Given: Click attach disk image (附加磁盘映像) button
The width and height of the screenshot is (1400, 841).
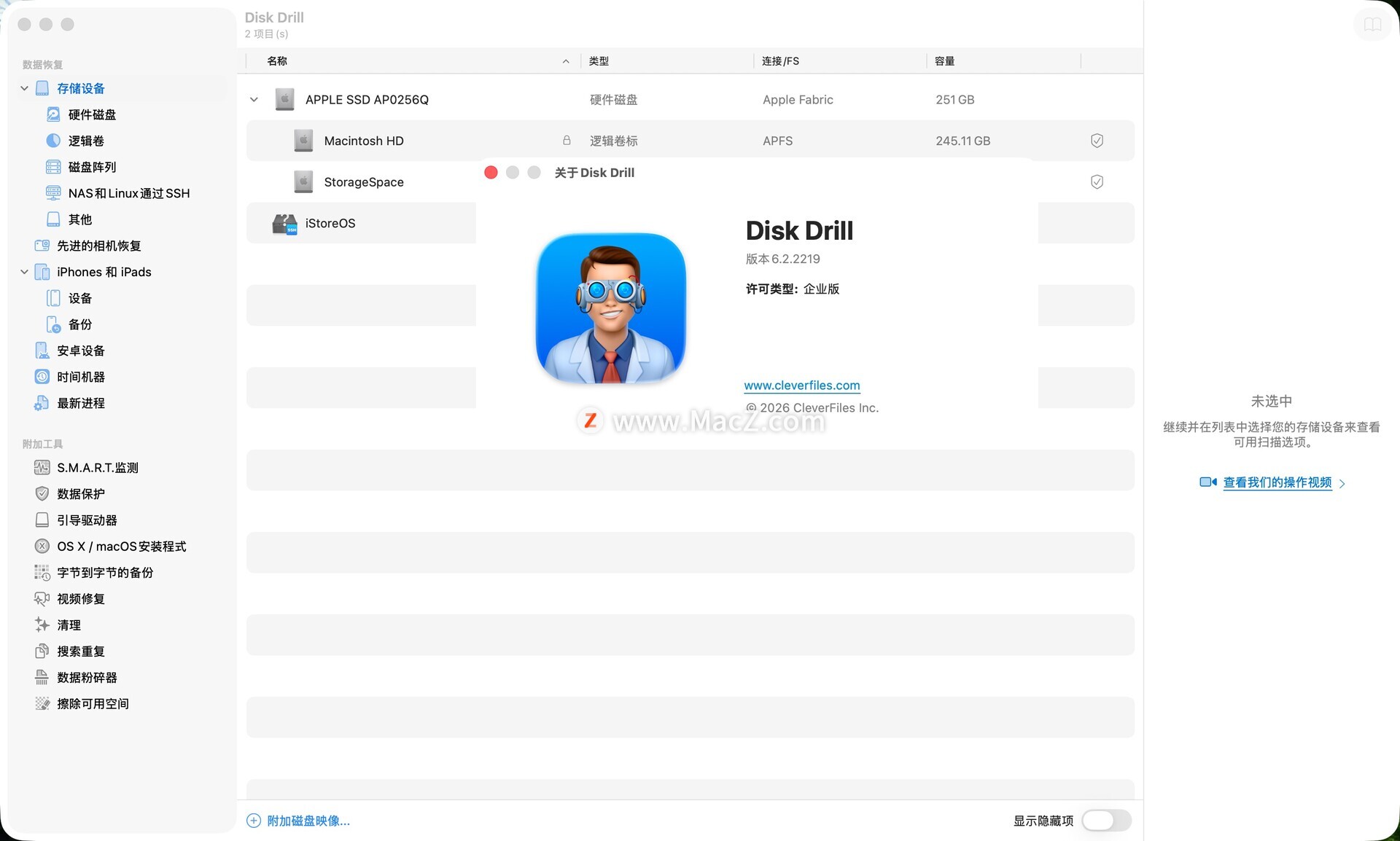Looking at the screenshot, I should (x=298, y=821).
